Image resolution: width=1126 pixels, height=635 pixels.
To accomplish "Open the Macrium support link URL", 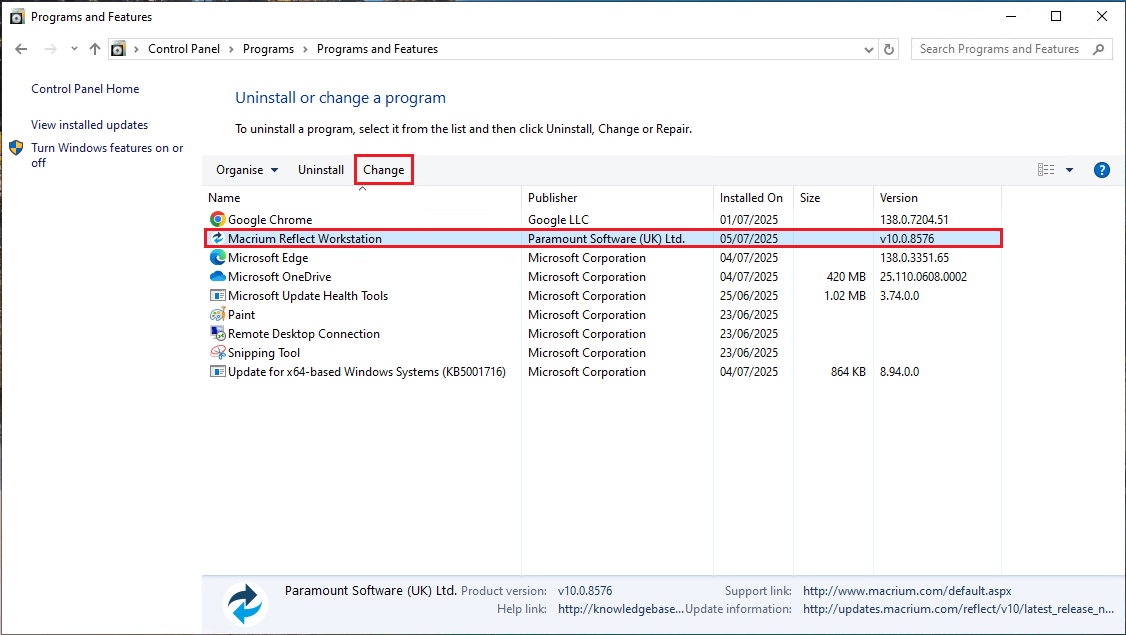I will pyautogui.click(x=907, y=591).
